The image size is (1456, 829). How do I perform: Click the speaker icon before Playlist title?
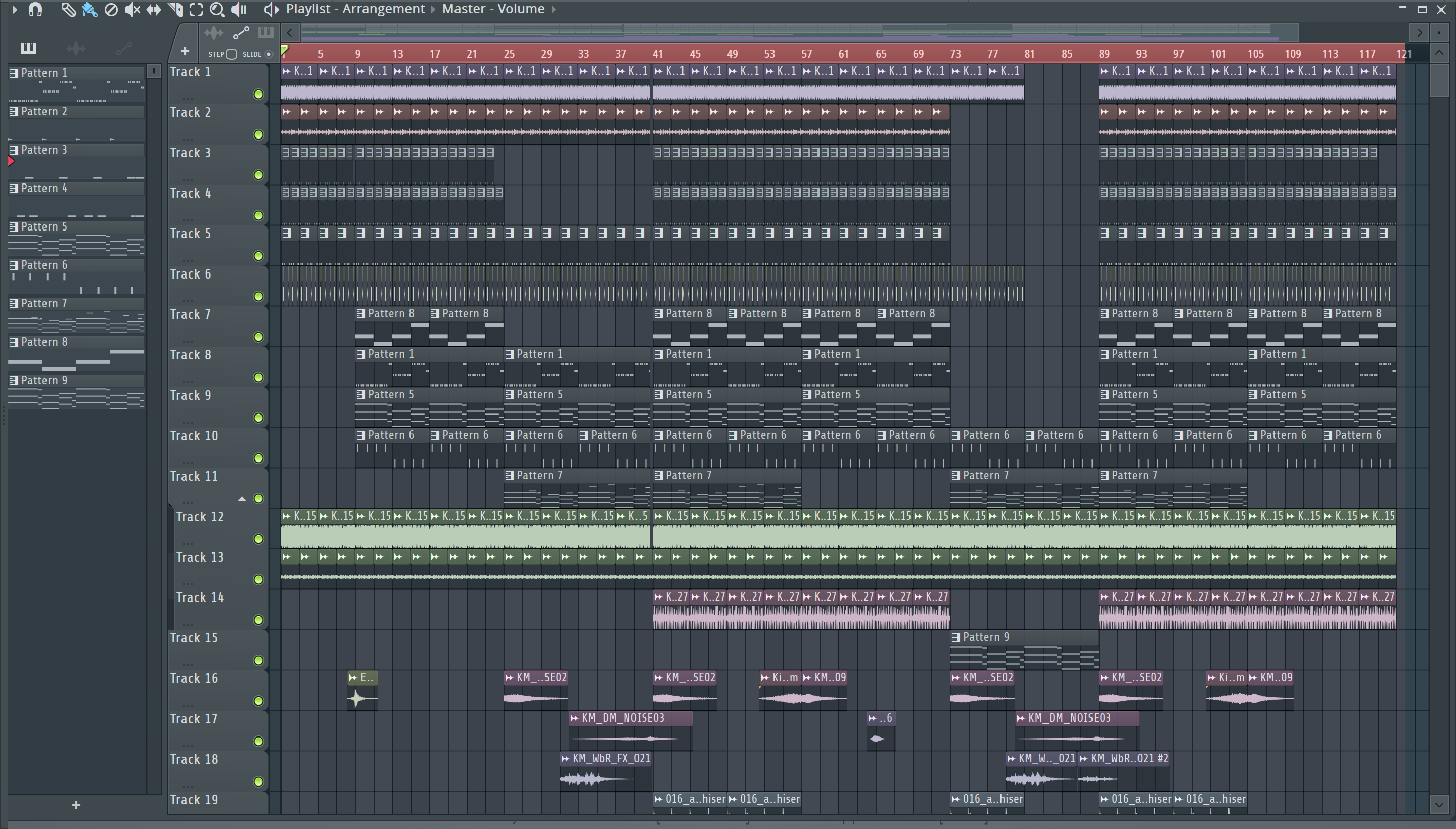click(271, 9)
